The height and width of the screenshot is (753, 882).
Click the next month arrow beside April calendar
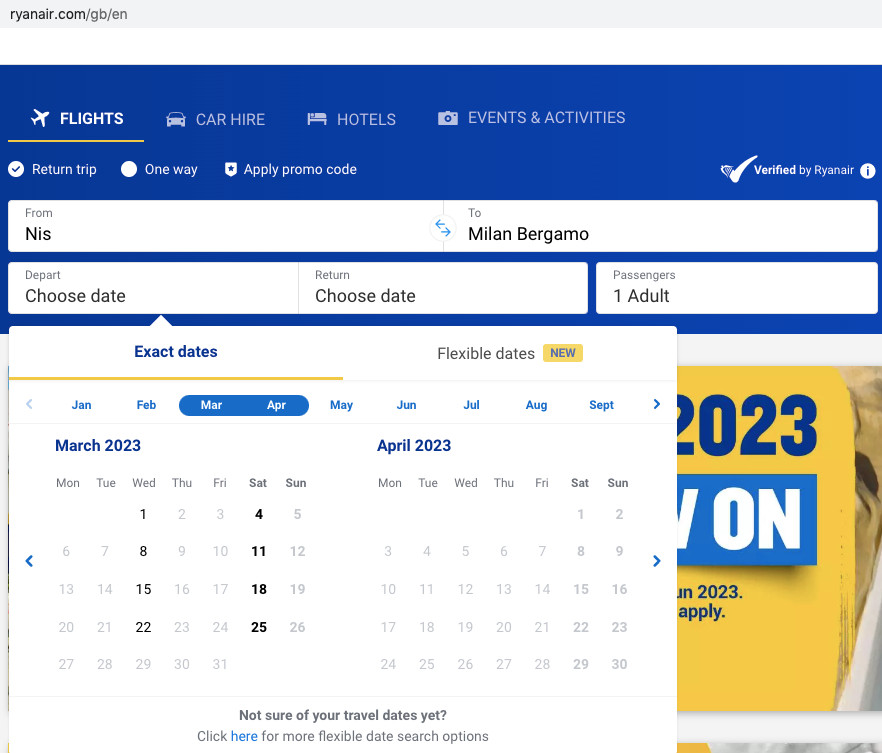656,561
